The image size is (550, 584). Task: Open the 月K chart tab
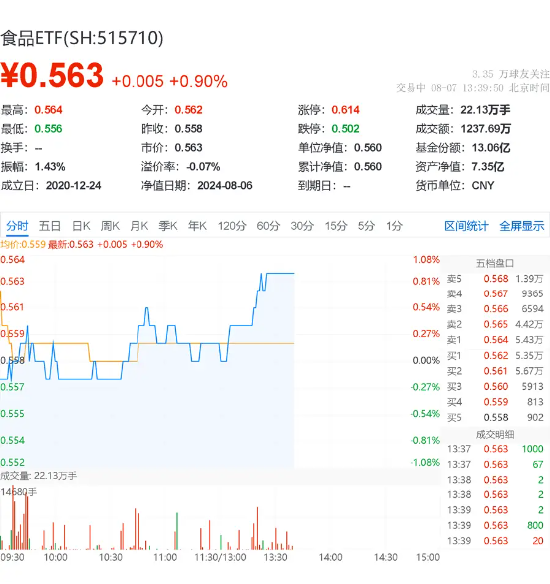pos(139,226)
